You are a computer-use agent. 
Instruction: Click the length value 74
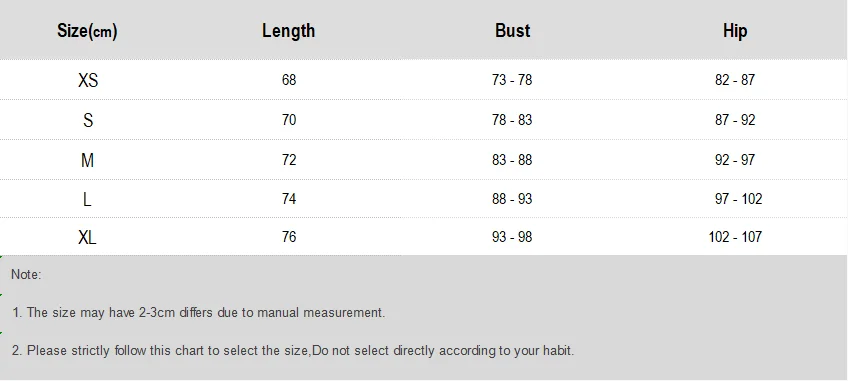coord(289,199)
